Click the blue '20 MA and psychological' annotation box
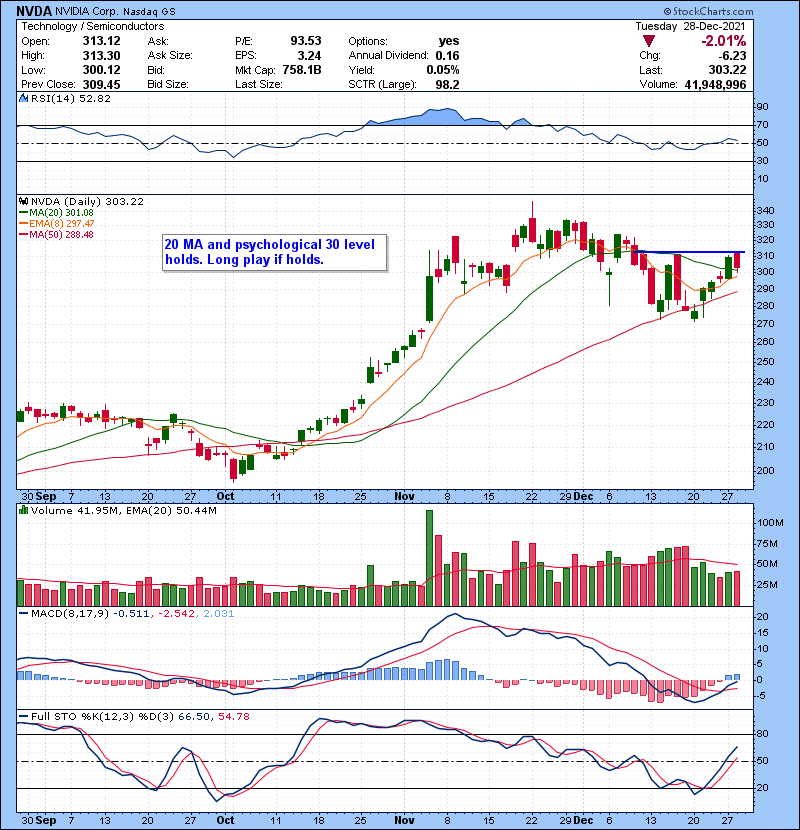The height and width of the screenshot is (830, 800). pos(274,252)
